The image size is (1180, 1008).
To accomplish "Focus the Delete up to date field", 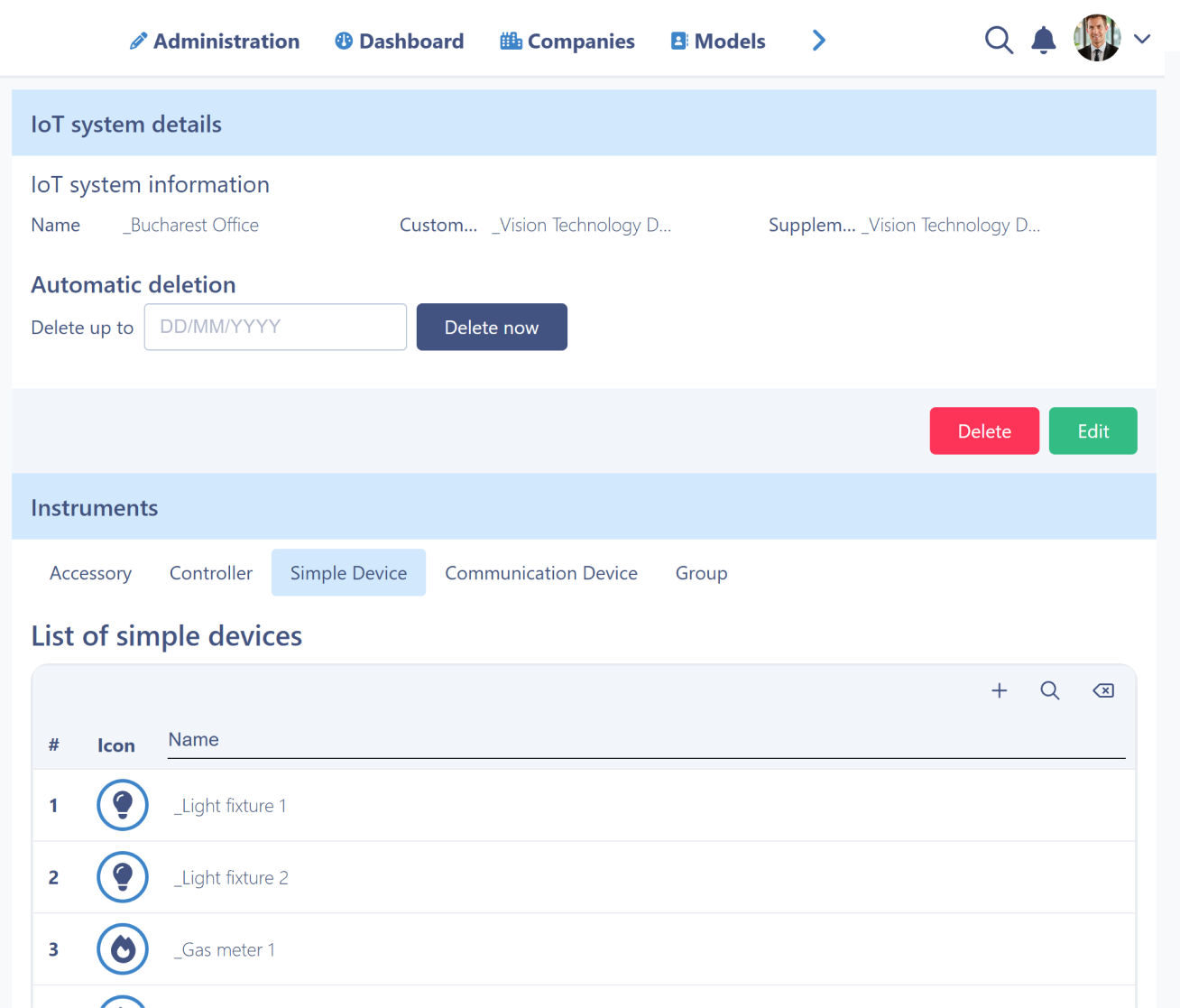I will (275, 327).
